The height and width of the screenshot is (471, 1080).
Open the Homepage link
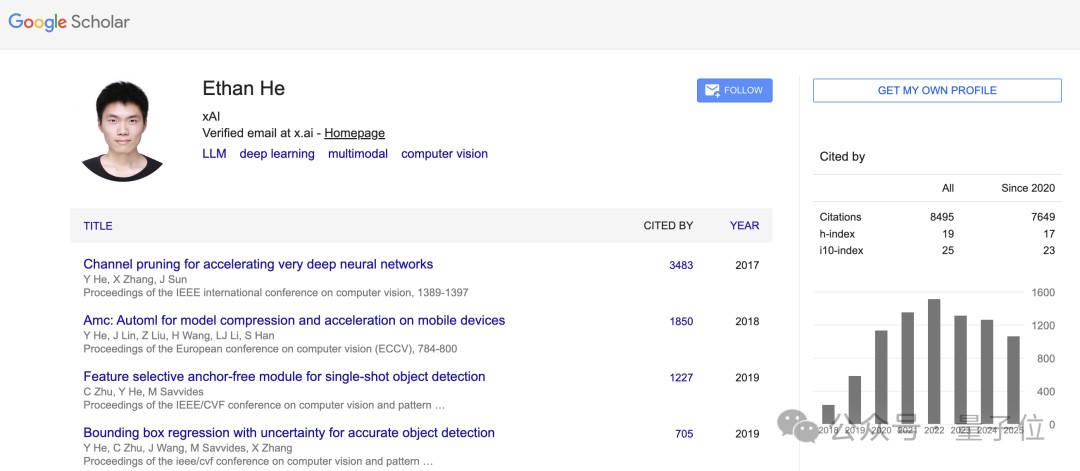pos(354,133)
